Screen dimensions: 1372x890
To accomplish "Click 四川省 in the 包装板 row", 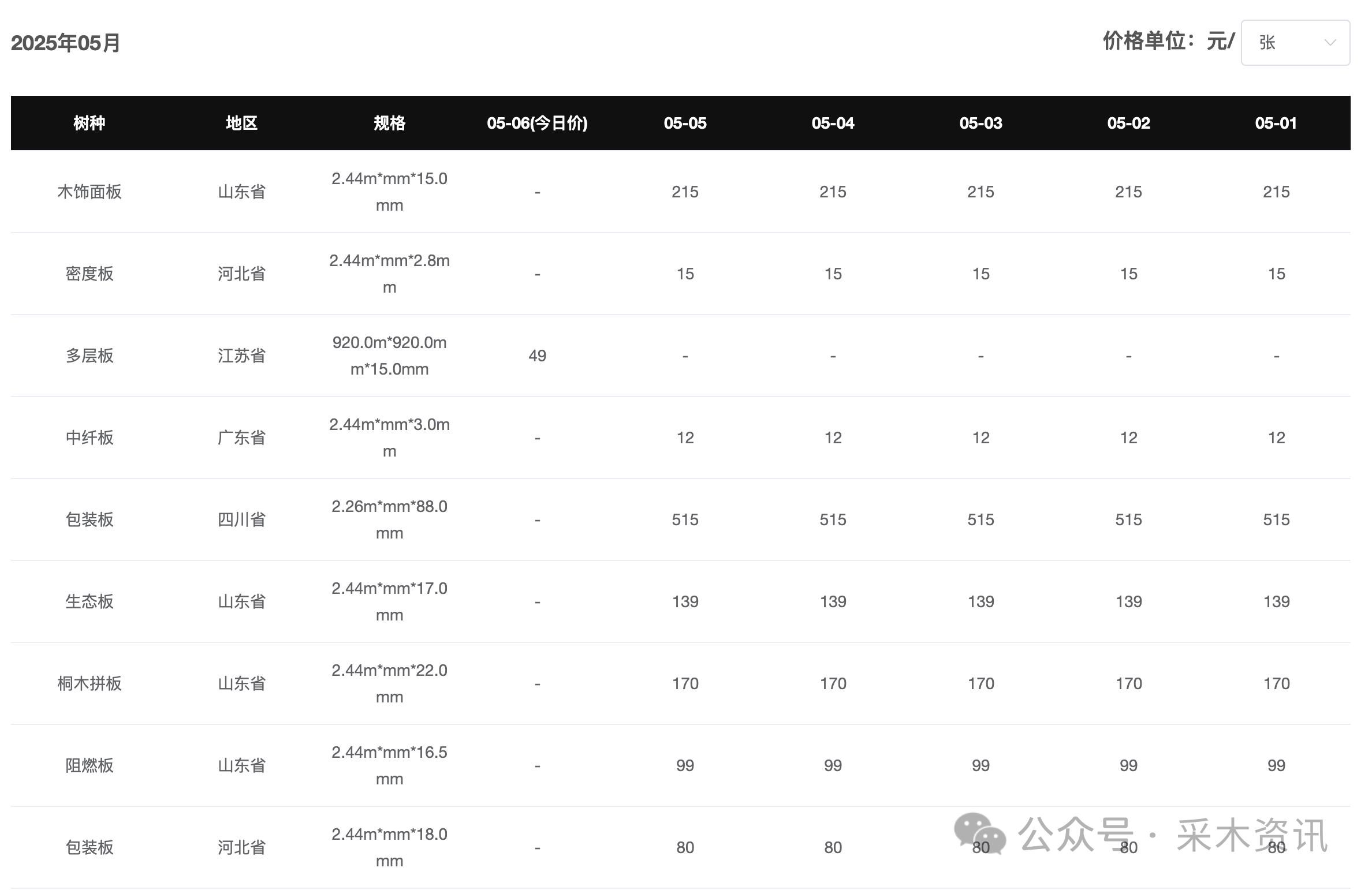I will 241,519.
